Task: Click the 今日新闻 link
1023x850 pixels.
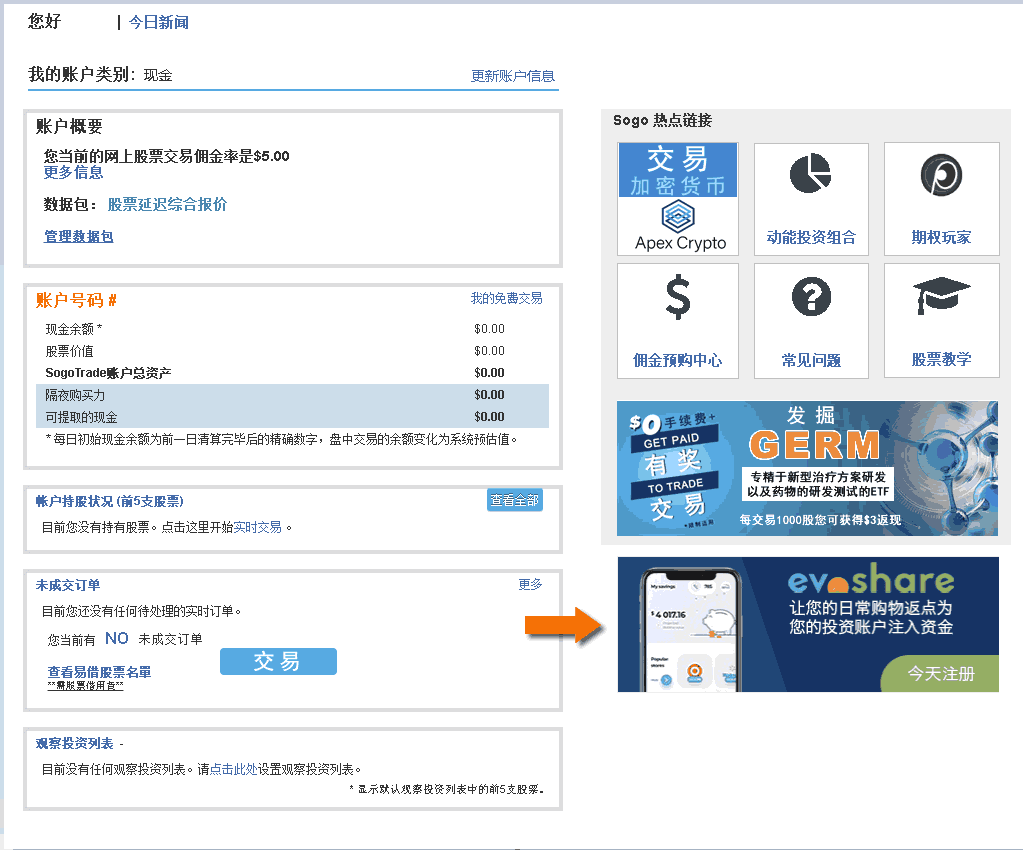Action: tap(159, 23)
